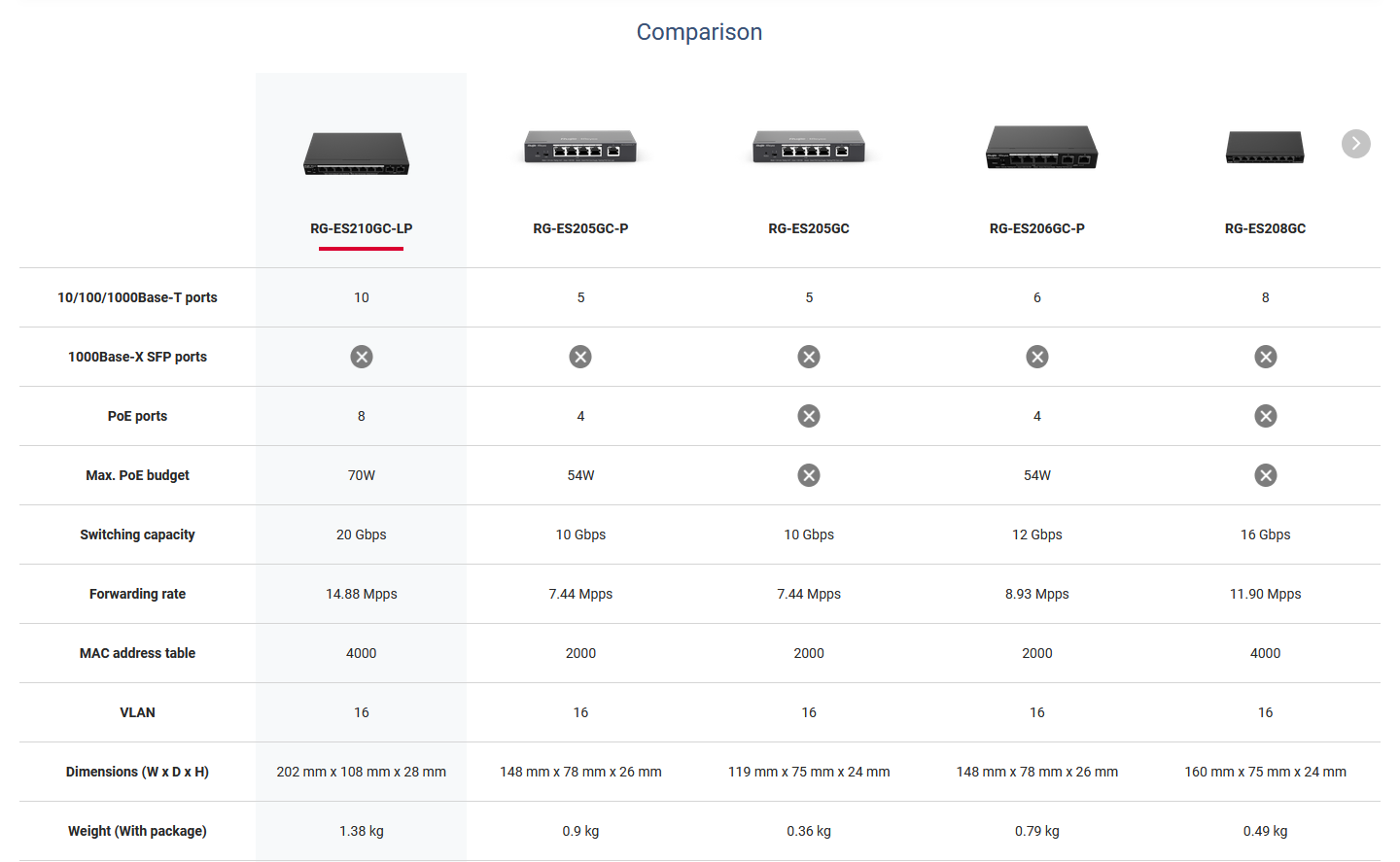Click the 202 mm x 108 mm x 28 mm dimensions
1400x862 pixels.
coord(362,772)
